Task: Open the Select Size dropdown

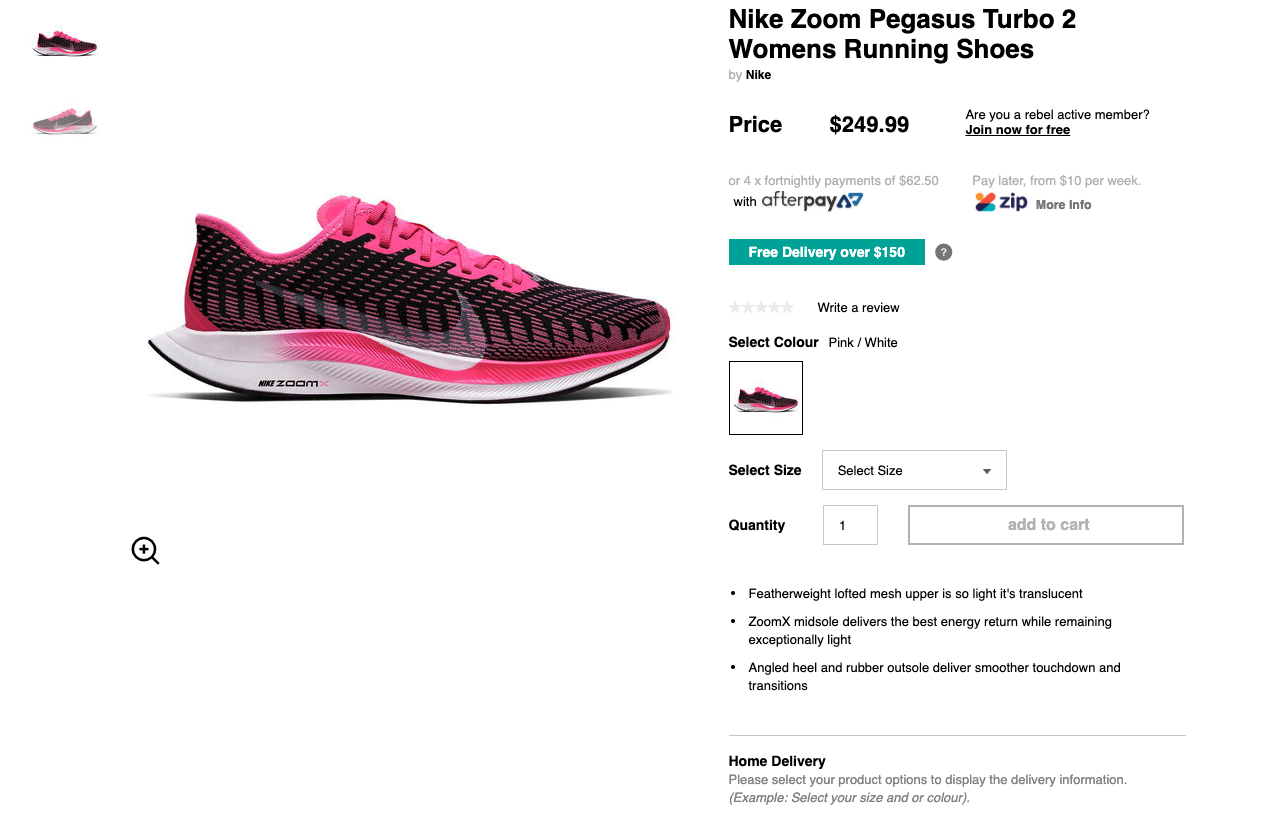Action: (914, 470)
